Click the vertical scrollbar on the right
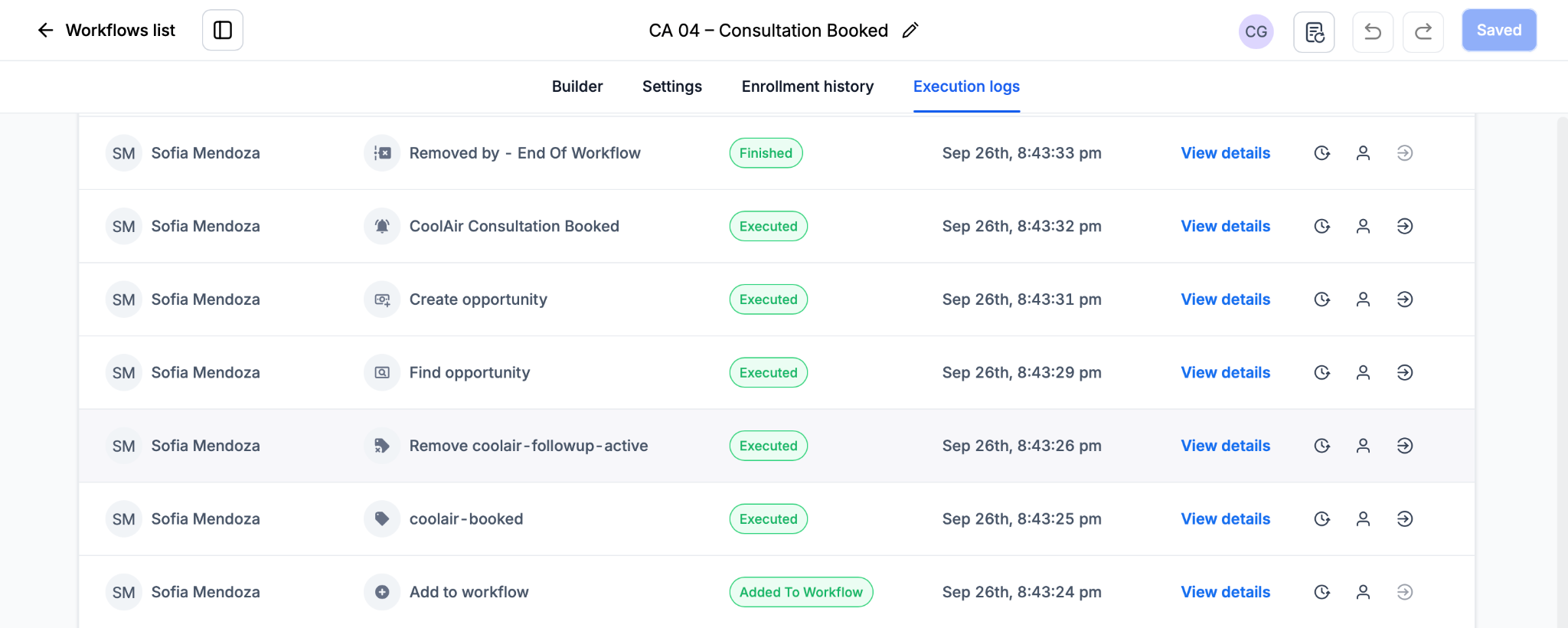This screenshot has height=628, width=1568. pyautogui.click(x=1563, y=371)
